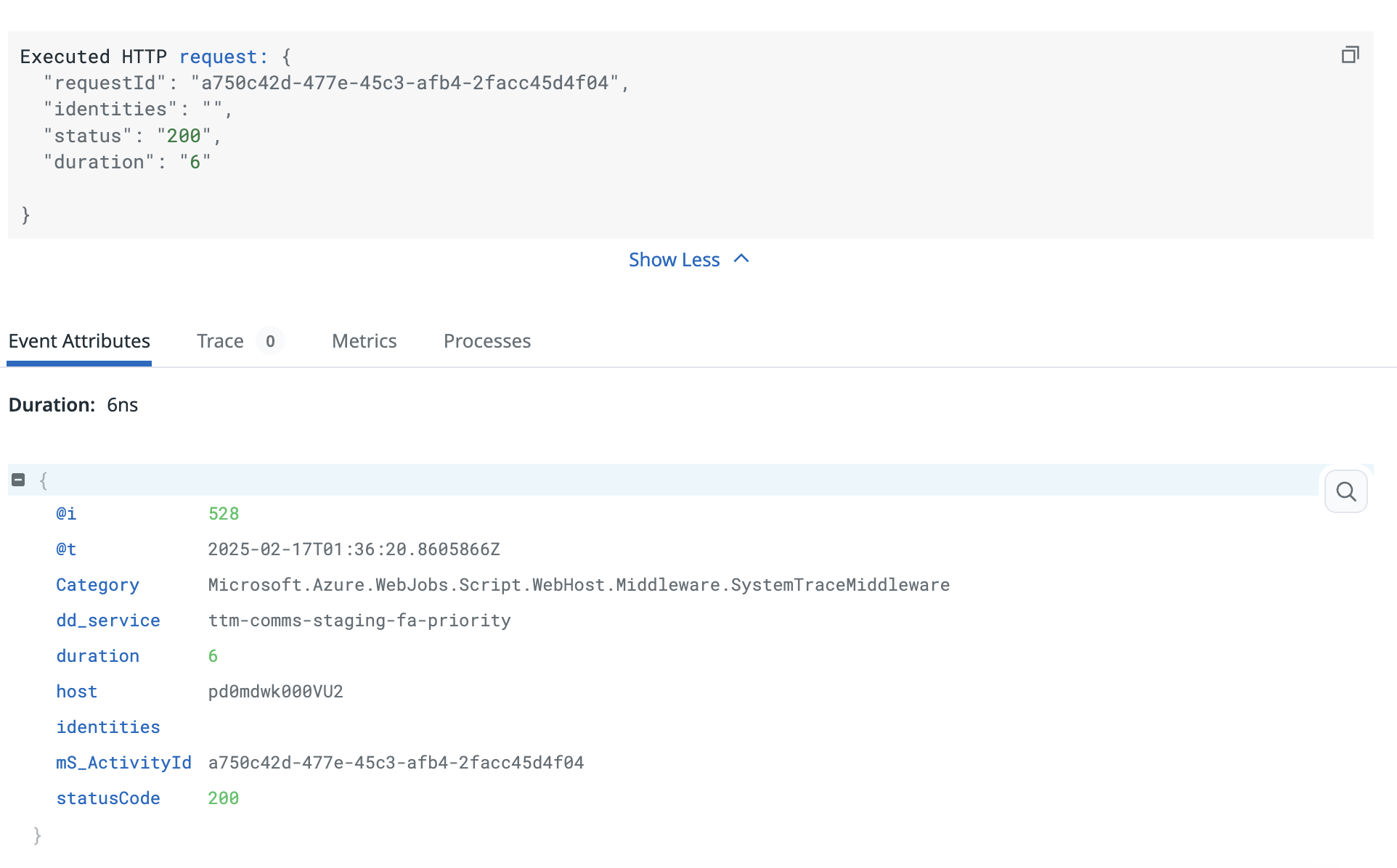Click the dd_service value text field
Viewport: 1397px width, 868px height.
[358, 620]
